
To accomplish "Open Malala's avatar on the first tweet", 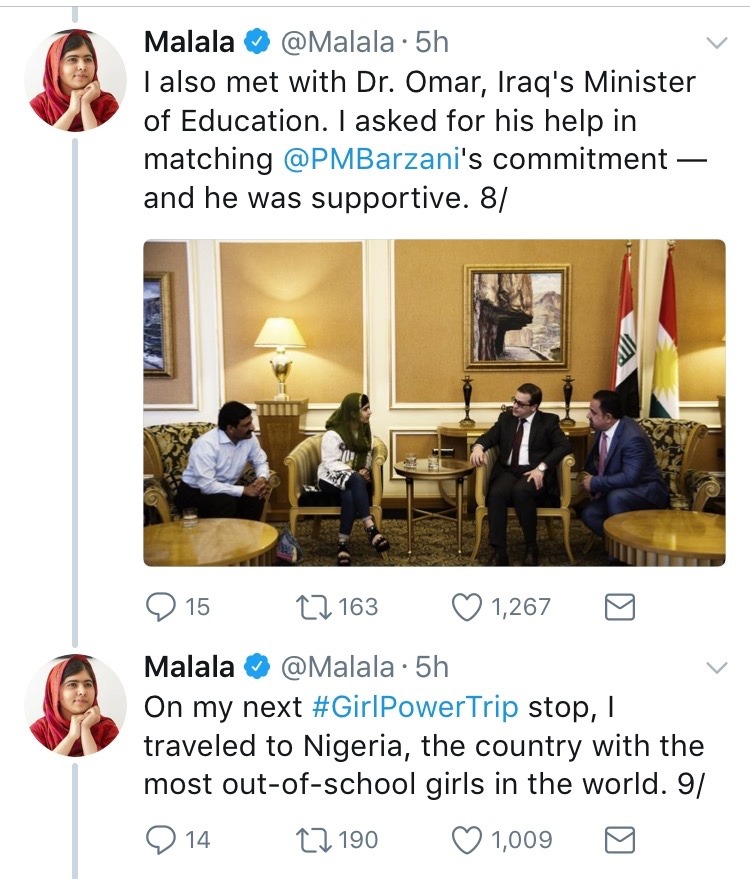I will pos(75,80).
